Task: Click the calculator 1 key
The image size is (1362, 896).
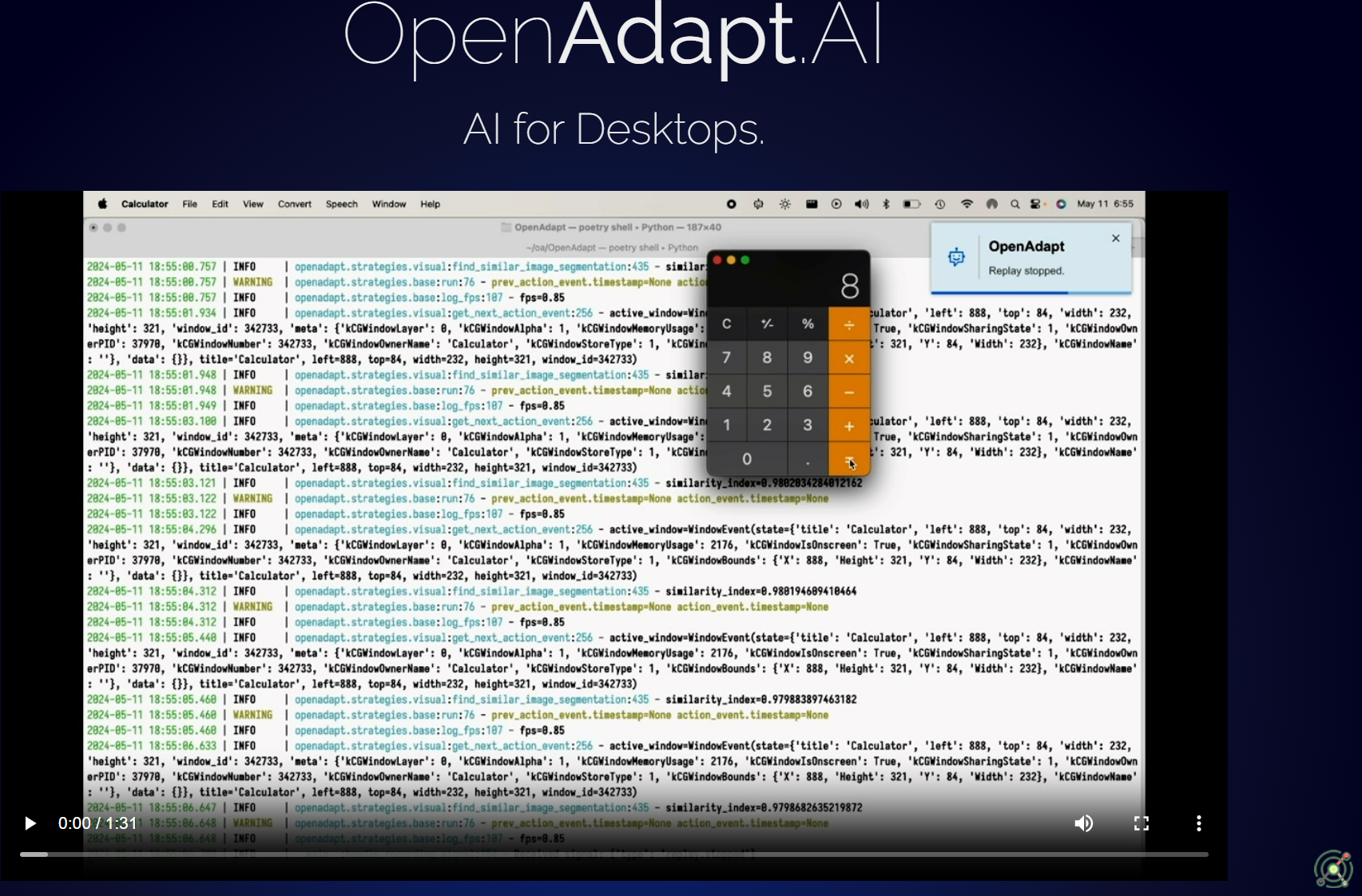Action: point(726,425)
